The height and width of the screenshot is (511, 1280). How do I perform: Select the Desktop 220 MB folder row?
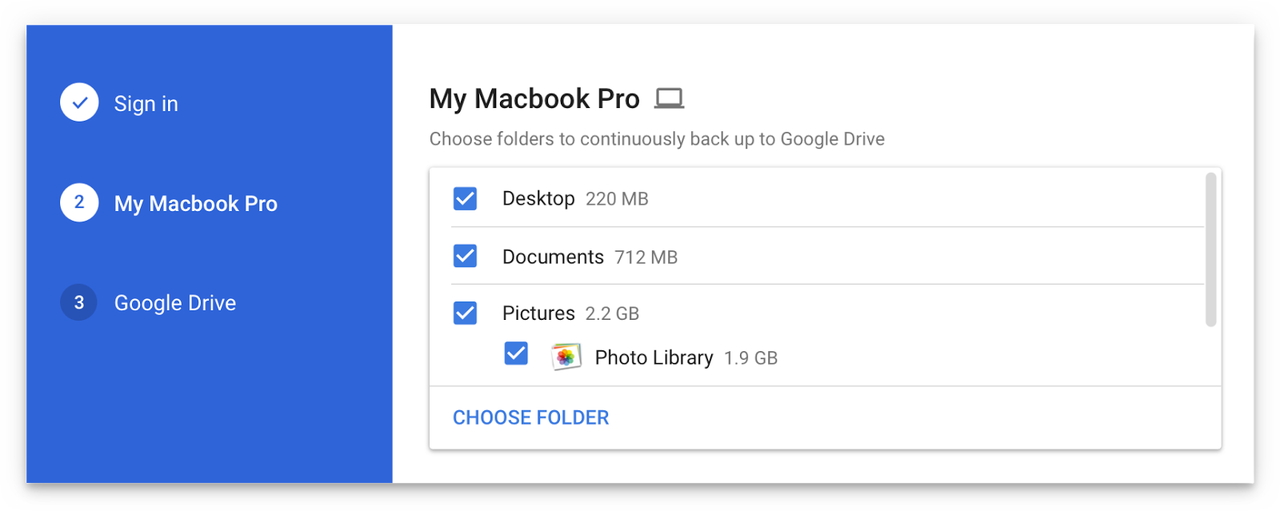click(x=817, y=198)
